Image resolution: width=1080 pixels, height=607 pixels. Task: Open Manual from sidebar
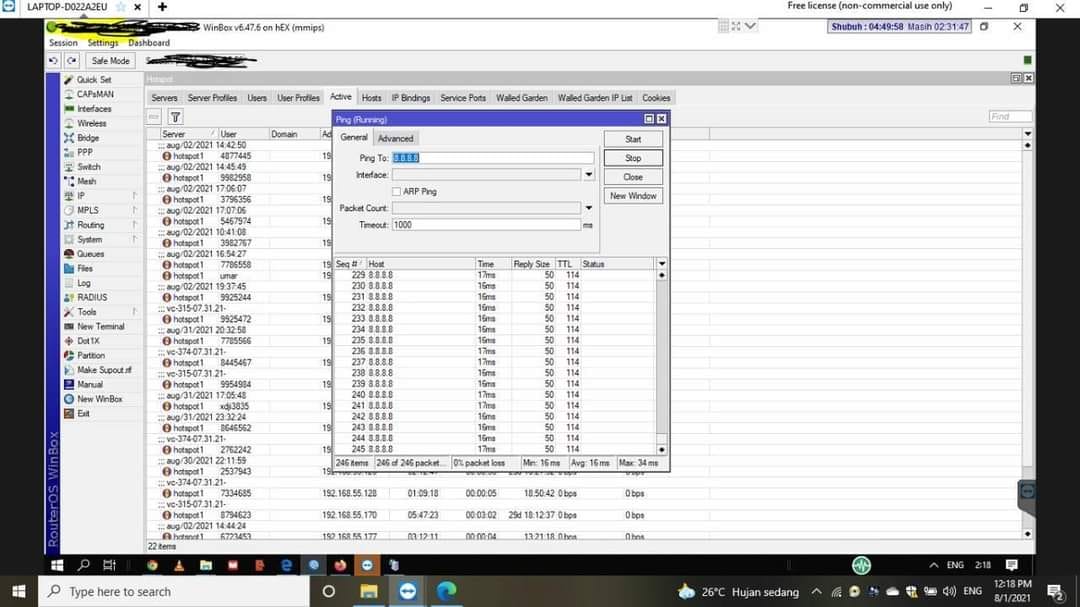(x=90, y=384)
